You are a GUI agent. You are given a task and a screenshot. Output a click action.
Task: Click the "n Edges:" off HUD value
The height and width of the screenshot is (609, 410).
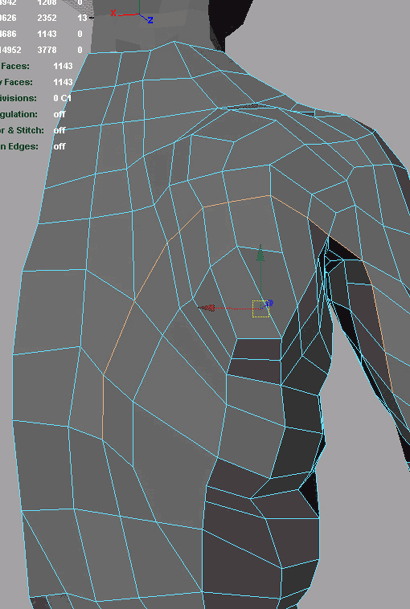point(59,146)
